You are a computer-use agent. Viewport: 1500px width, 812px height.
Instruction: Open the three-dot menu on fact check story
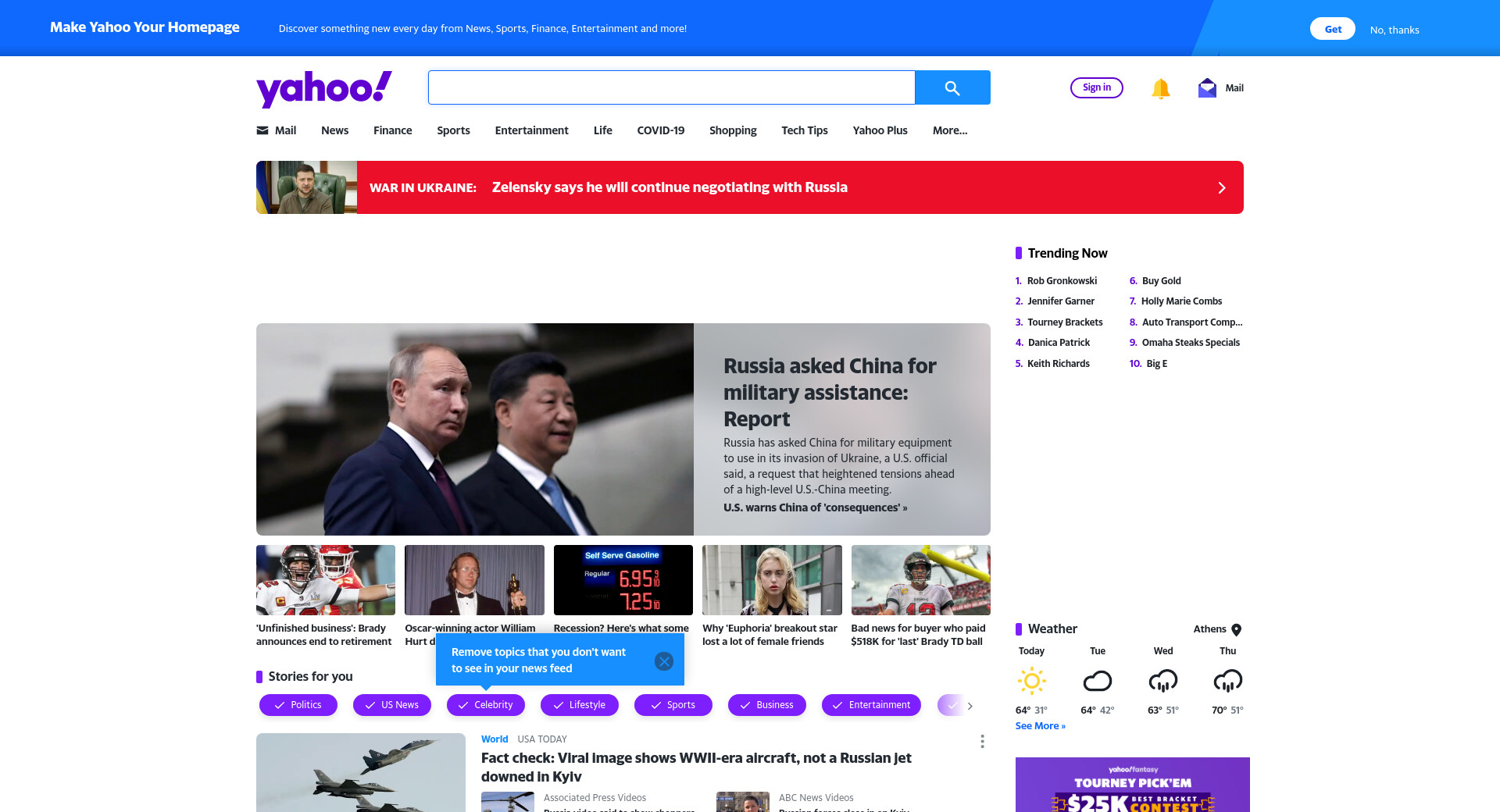[982, 741]
